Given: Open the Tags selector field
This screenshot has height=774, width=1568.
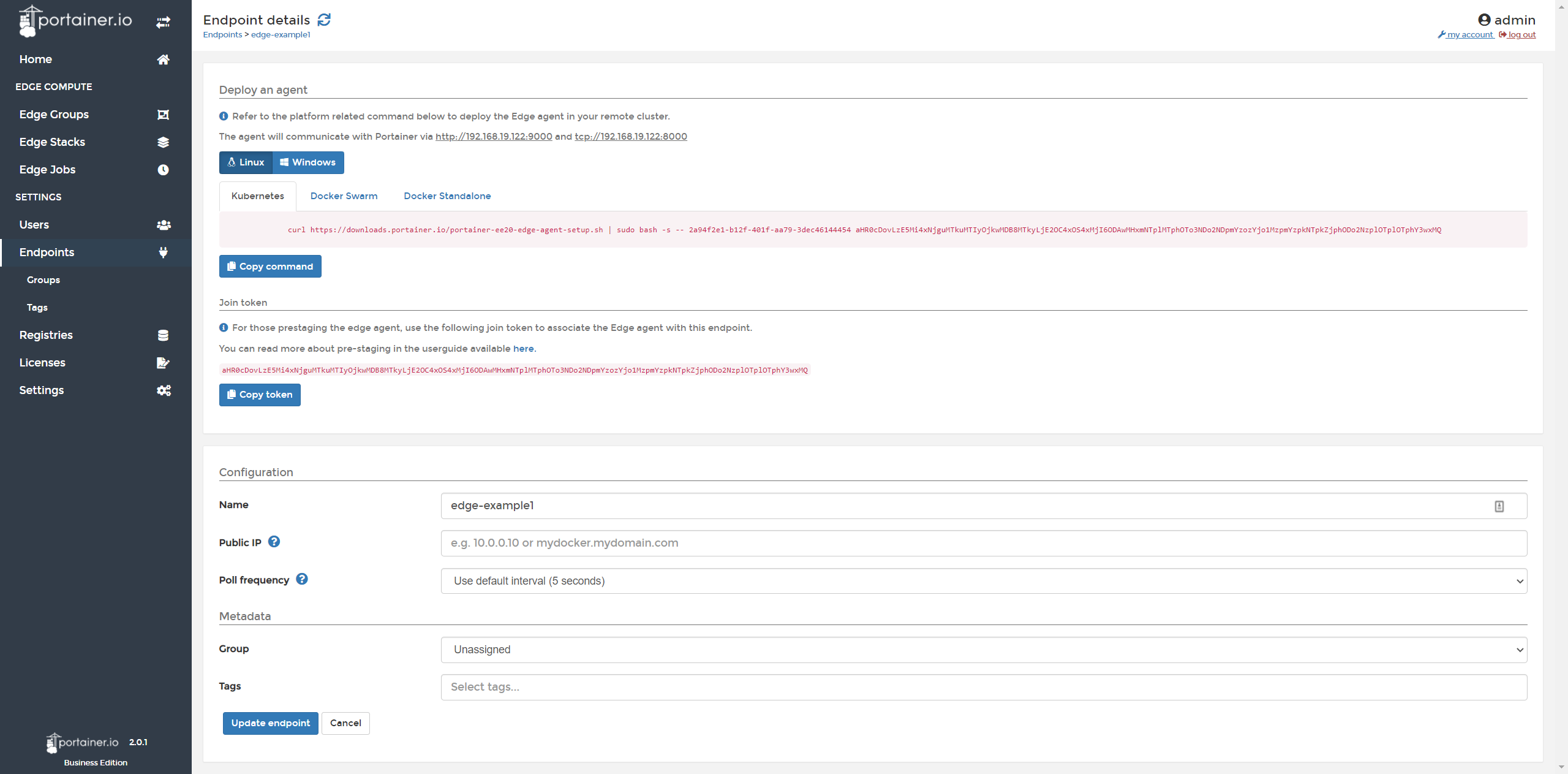Looking at the screenshot, I should pos(983,687).
